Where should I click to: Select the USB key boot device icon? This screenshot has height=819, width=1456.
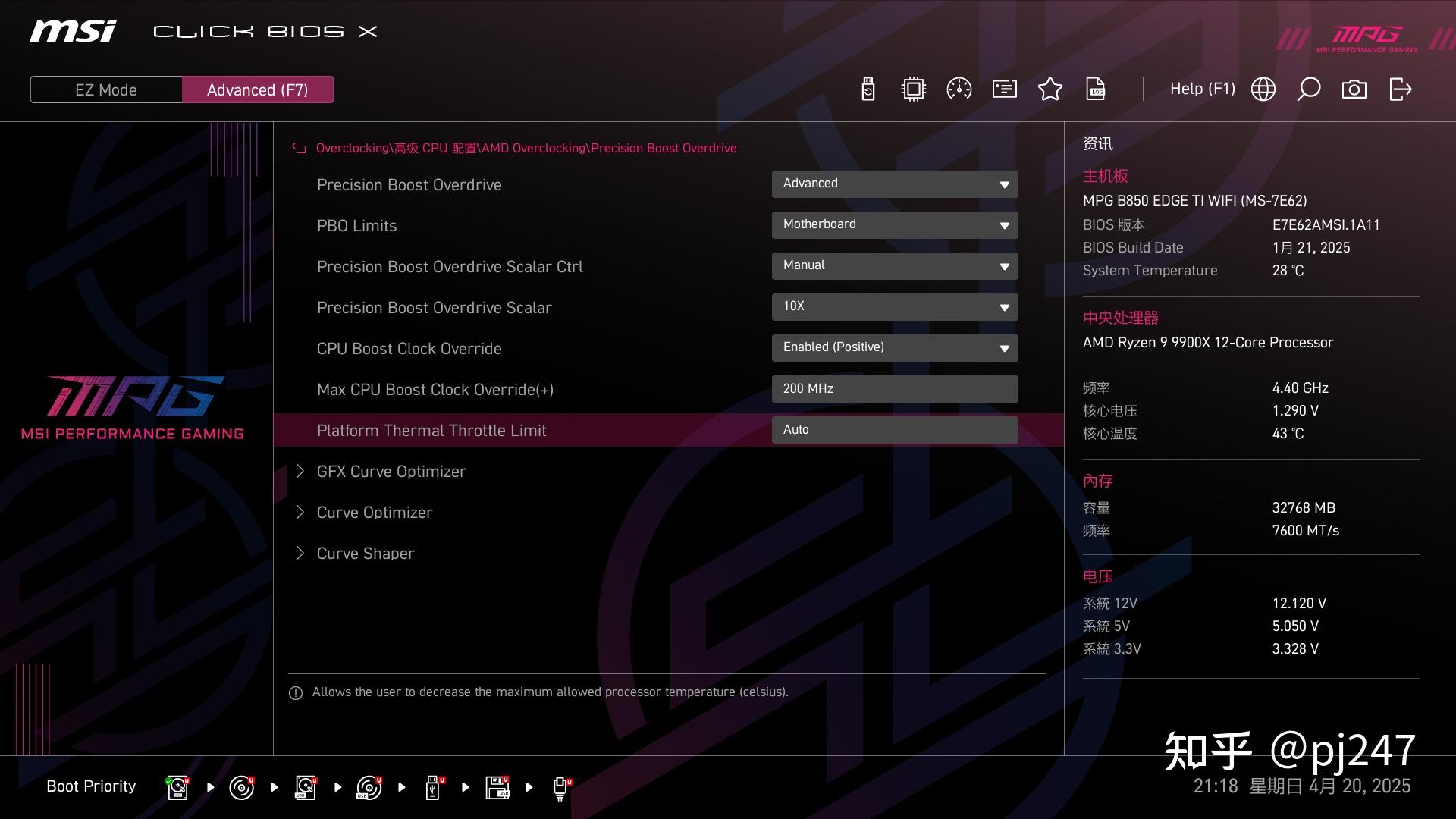coord(433,787)
